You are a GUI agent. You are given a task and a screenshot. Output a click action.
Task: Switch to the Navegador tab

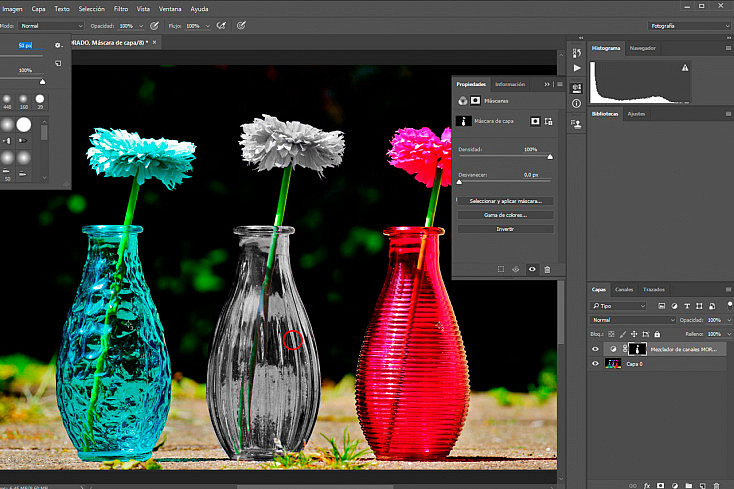[x=642, y=48]
